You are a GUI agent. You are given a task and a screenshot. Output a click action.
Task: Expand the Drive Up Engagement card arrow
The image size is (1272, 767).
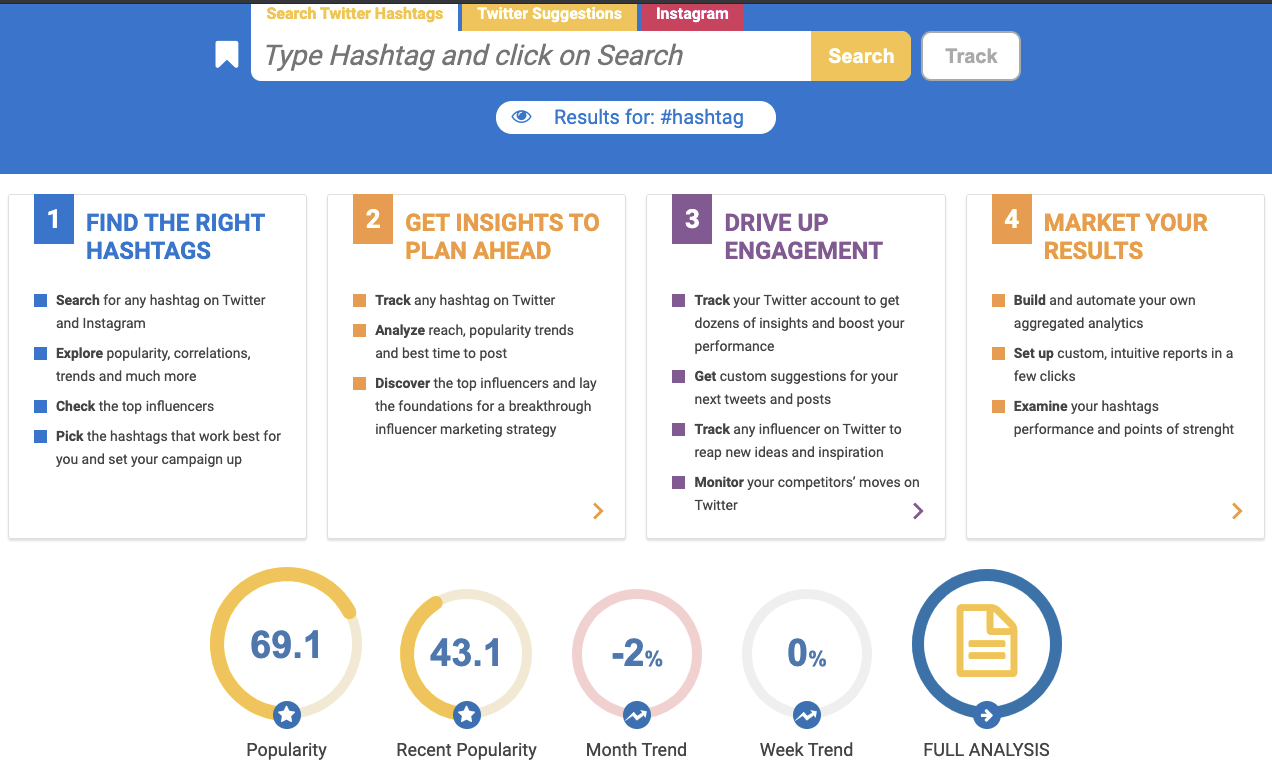918,511
